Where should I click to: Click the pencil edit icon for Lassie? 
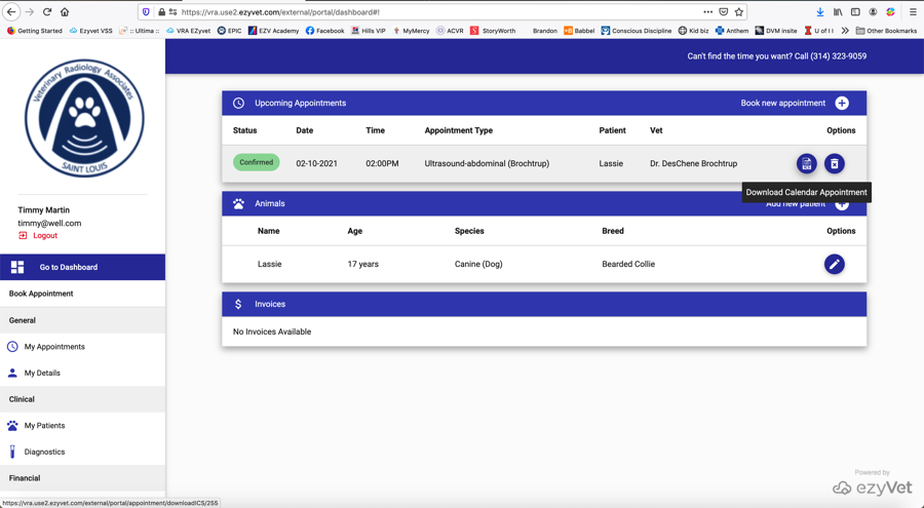(834, 264)
